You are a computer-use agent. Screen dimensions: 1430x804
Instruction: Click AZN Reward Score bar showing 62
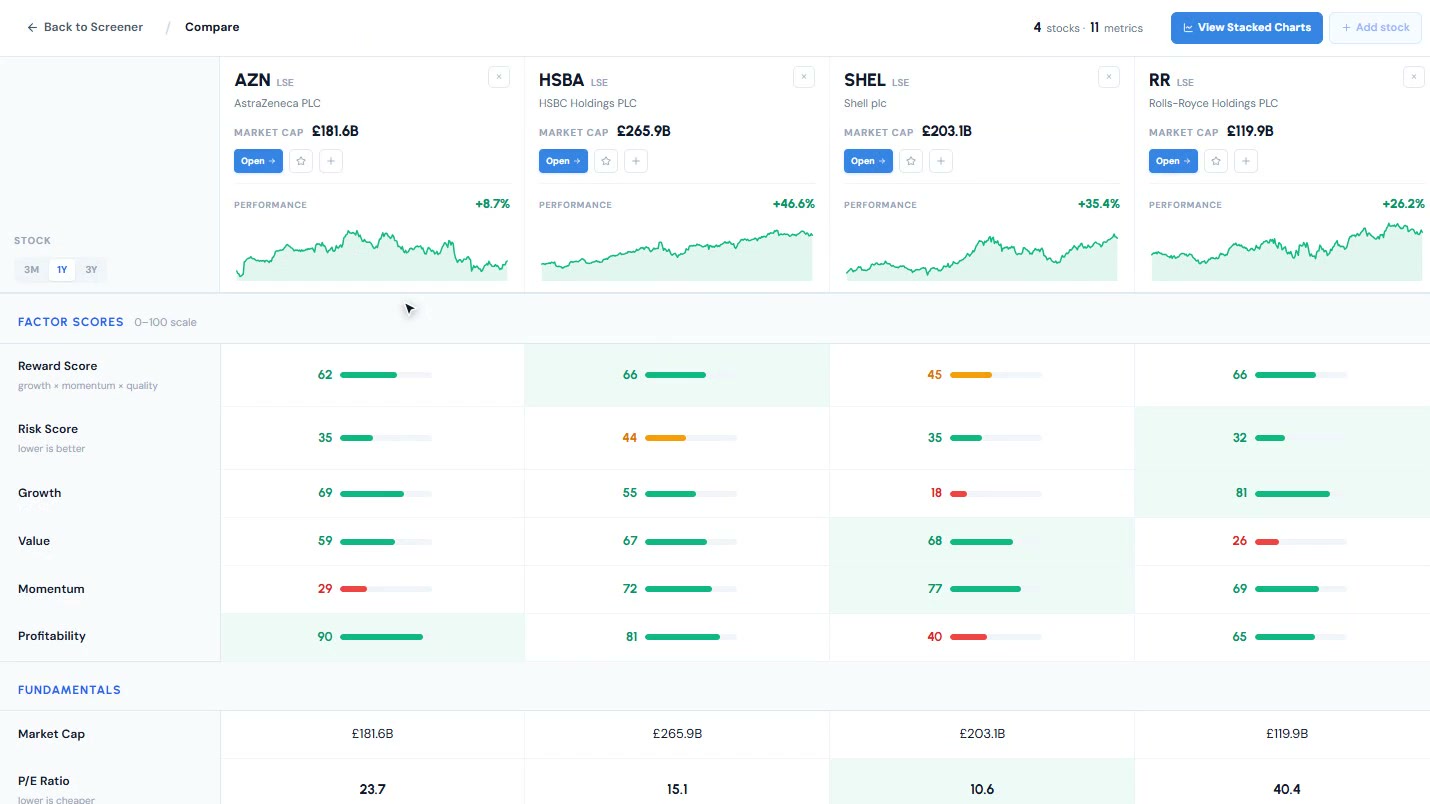(x=386, y=375)
